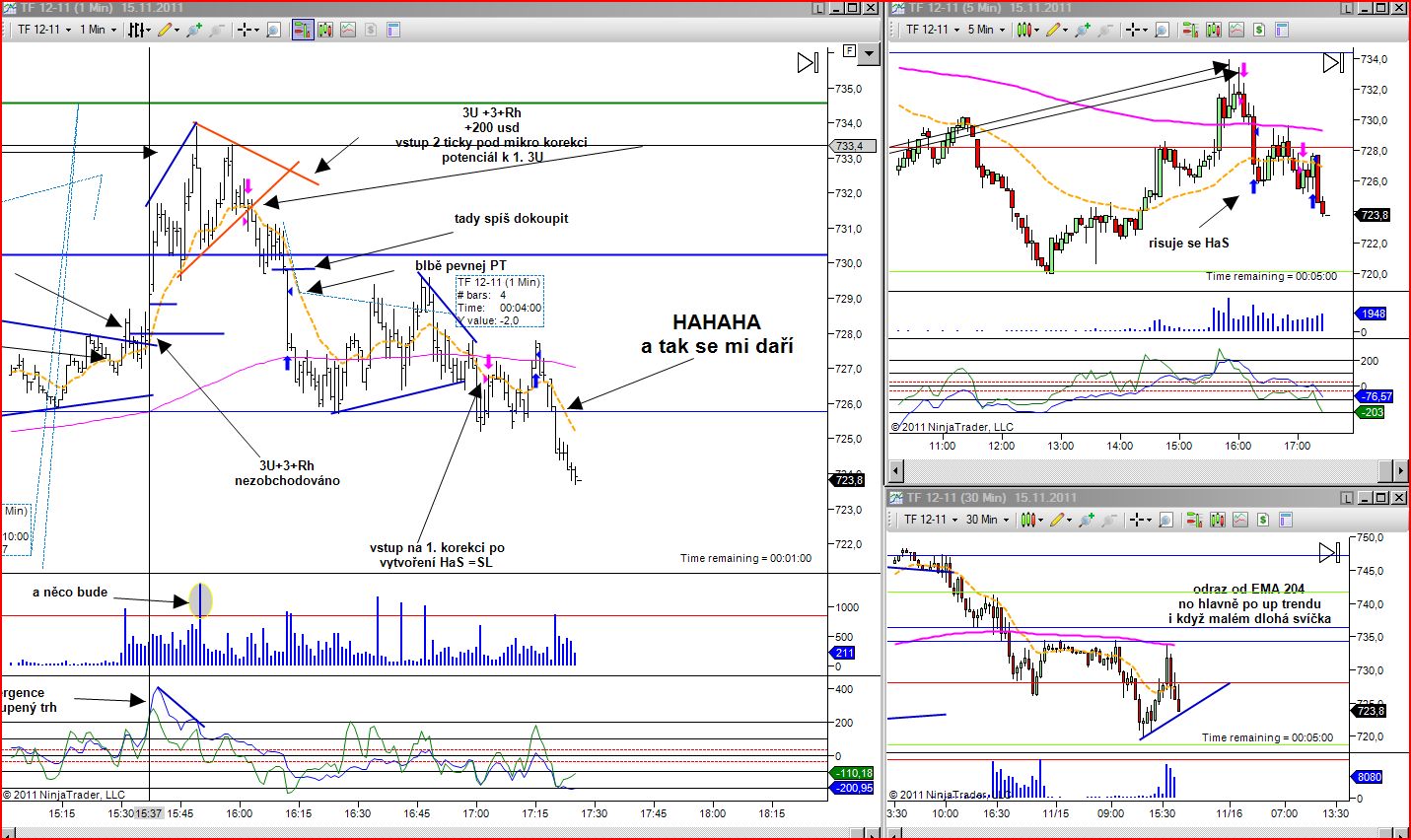Click the 1948 volume marker in the 5 Min chart
Viewport: 1411px width, 840px height.
(x=1373, y=314)
